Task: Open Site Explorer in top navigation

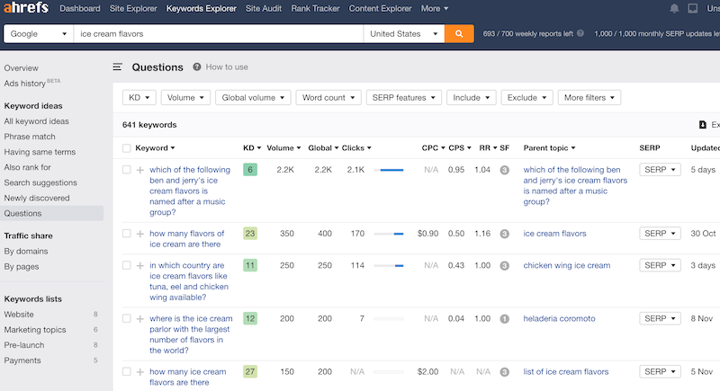Action: (133, 8)
